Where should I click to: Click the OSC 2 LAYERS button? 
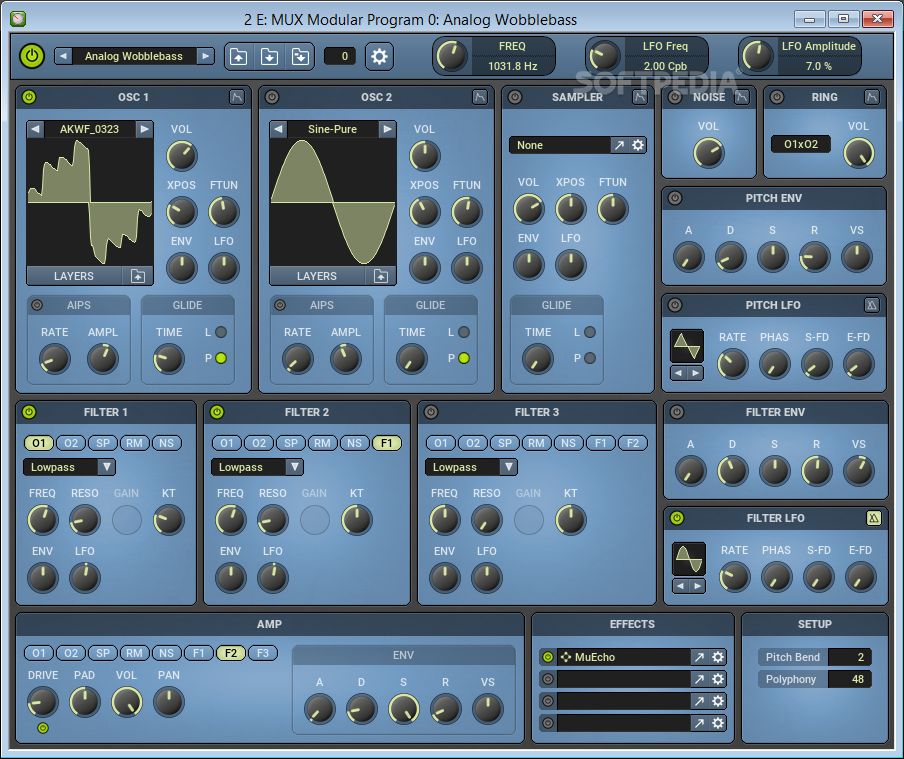(x=317, y=276)
